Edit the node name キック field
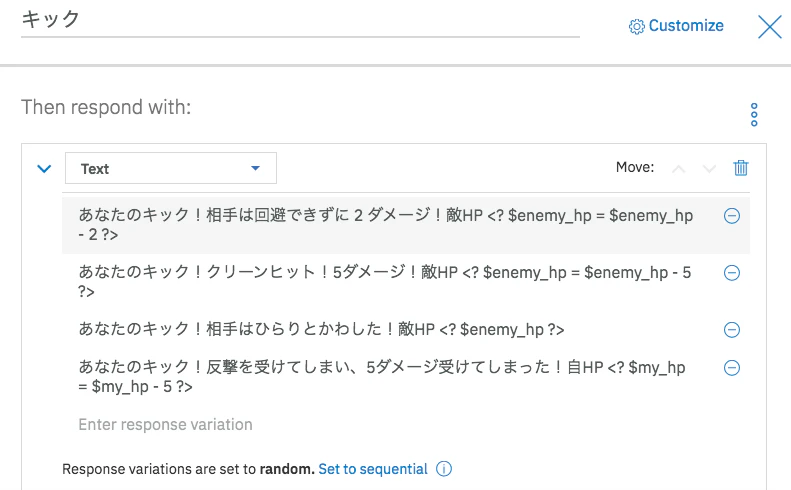Image resolution: width=791 pixels, height=490 pixels. point(300,20)
